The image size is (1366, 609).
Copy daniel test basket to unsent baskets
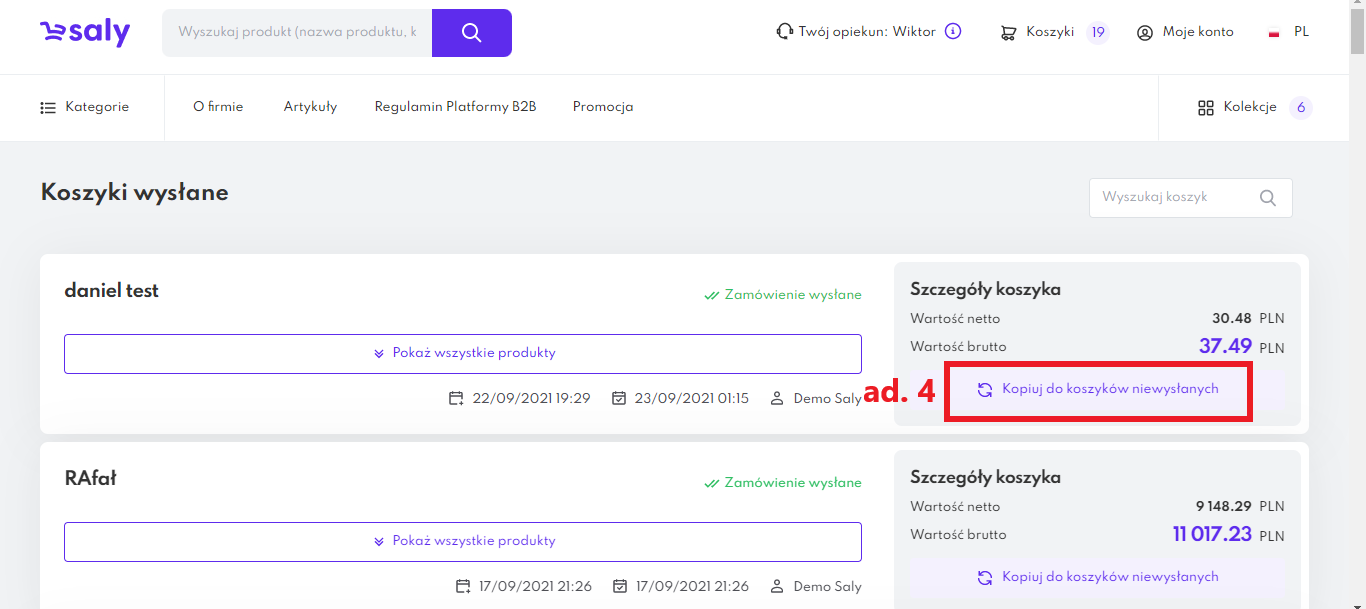[1098, 389]
